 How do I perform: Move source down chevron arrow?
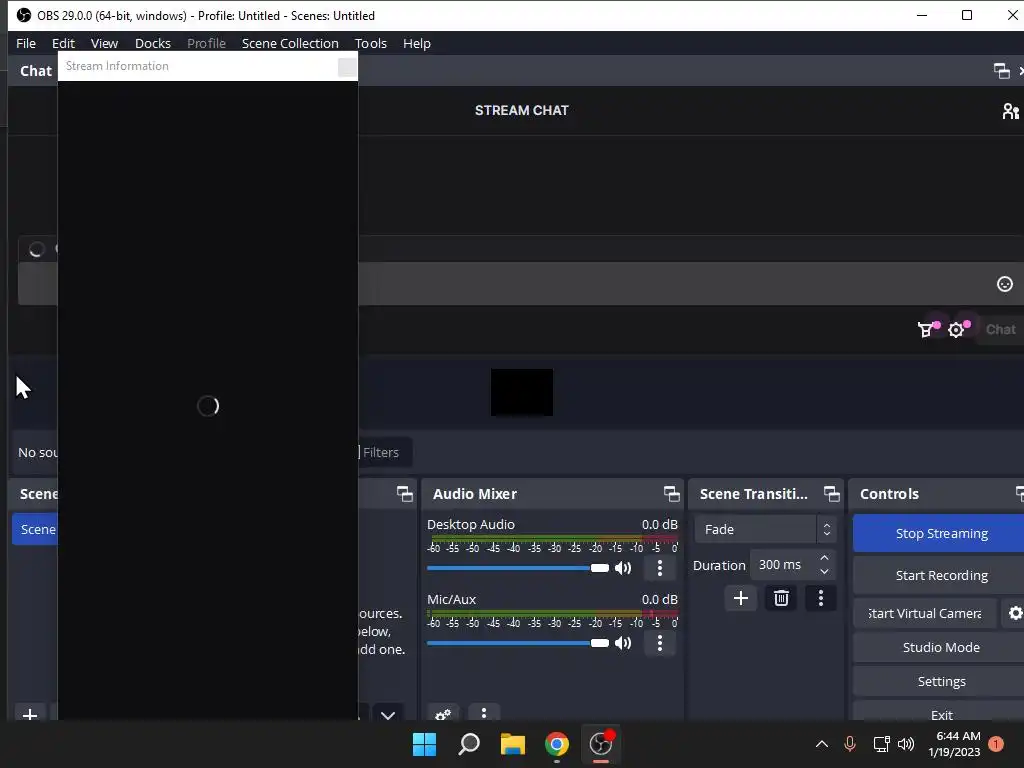coord(388,714)
